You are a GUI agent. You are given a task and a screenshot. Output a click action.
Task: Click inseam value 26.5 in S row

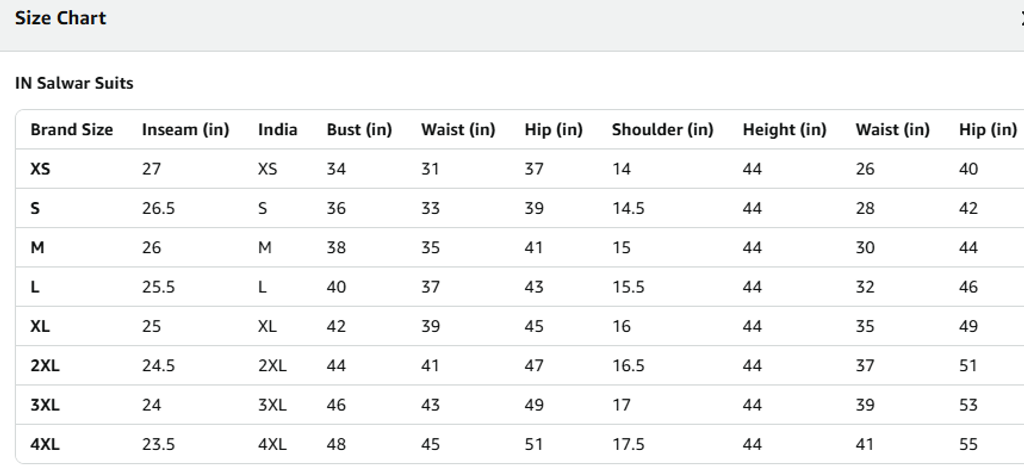click(158, 209)
